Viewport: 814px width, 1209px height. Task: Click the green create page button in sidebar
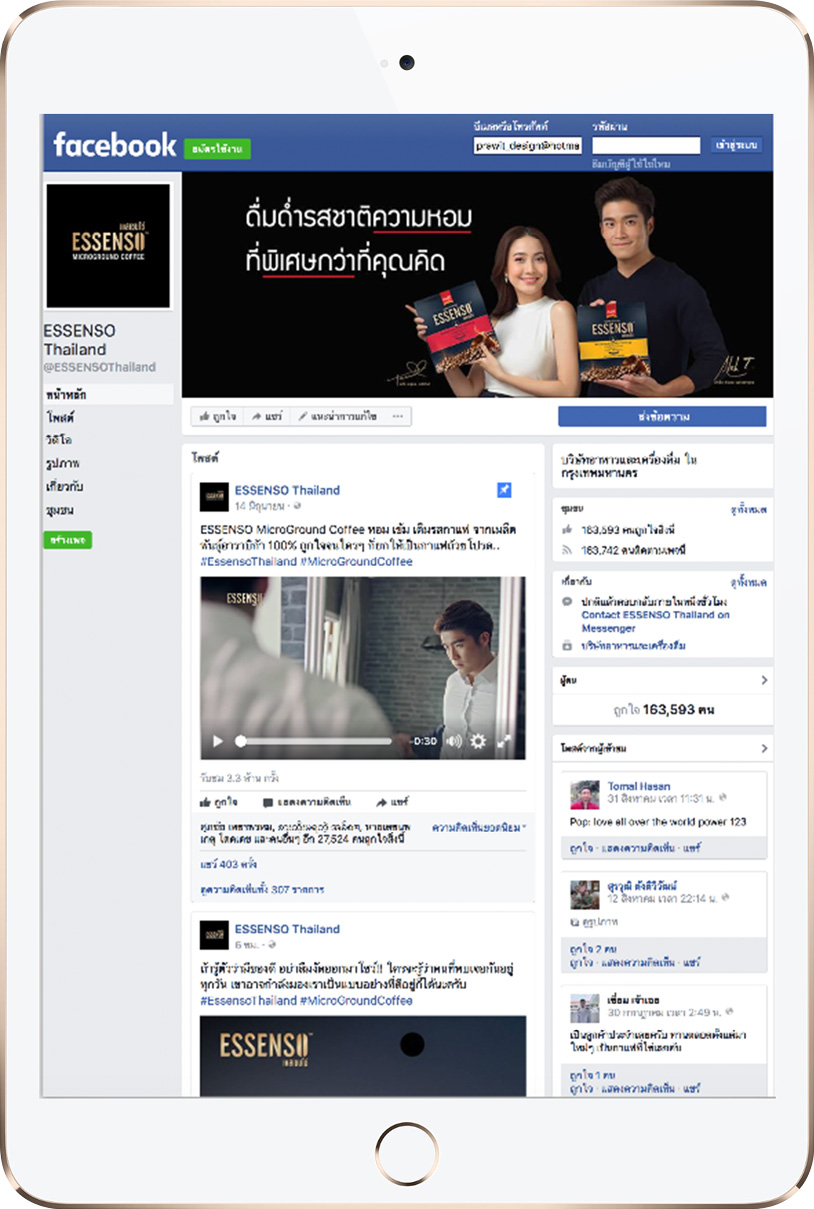pyautogui.click(x=68, y=540)
